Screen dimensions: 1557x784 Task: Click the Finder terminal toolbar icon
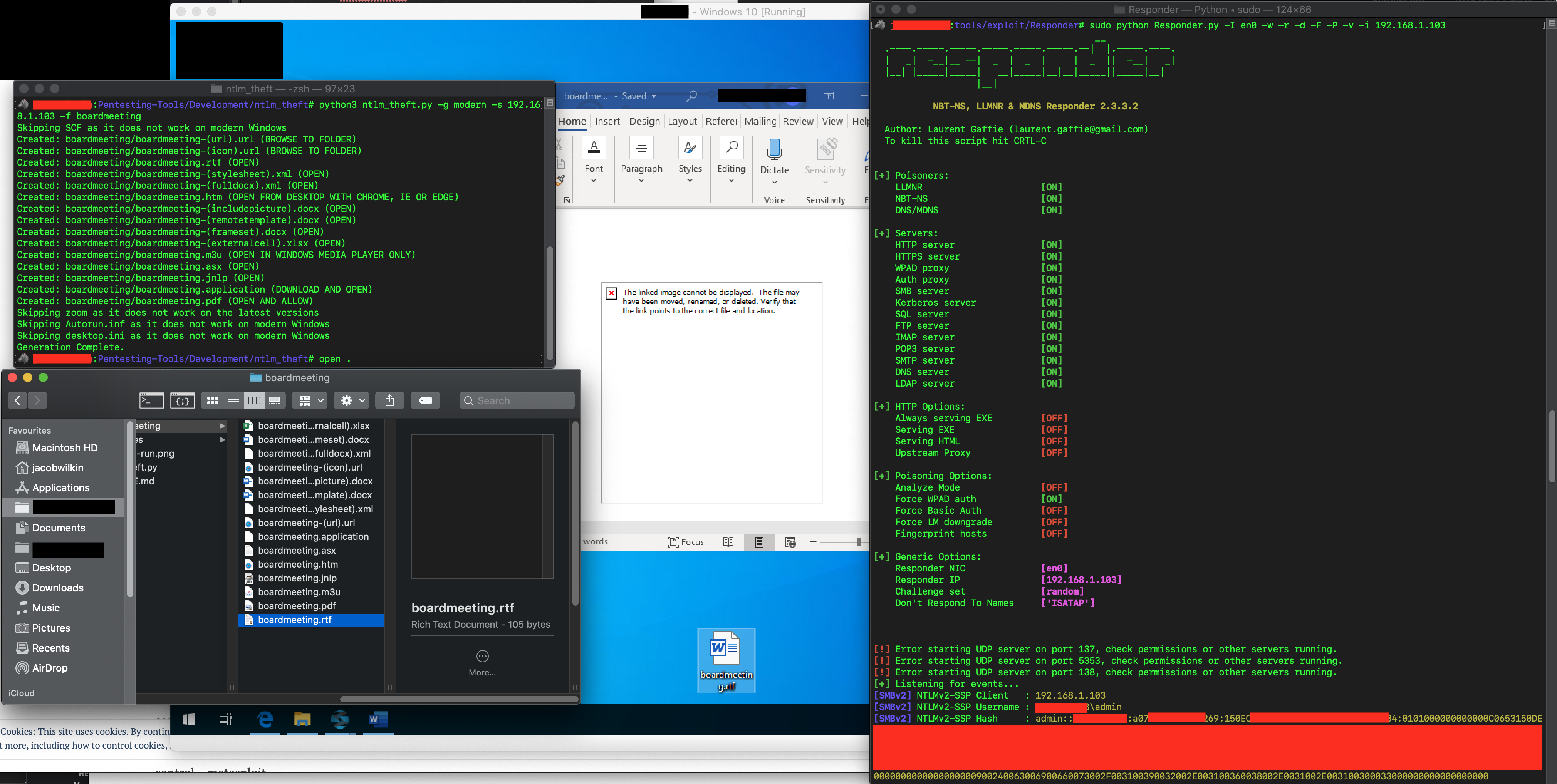tap(151, 400)
